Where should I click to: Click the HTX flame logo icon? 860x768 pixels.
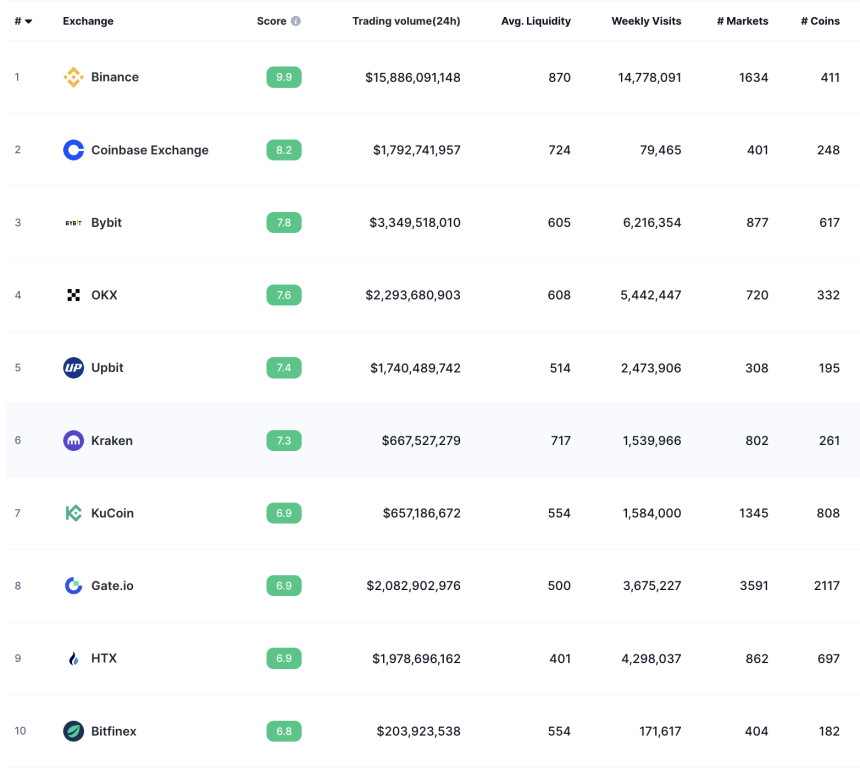tap(73, 658)
